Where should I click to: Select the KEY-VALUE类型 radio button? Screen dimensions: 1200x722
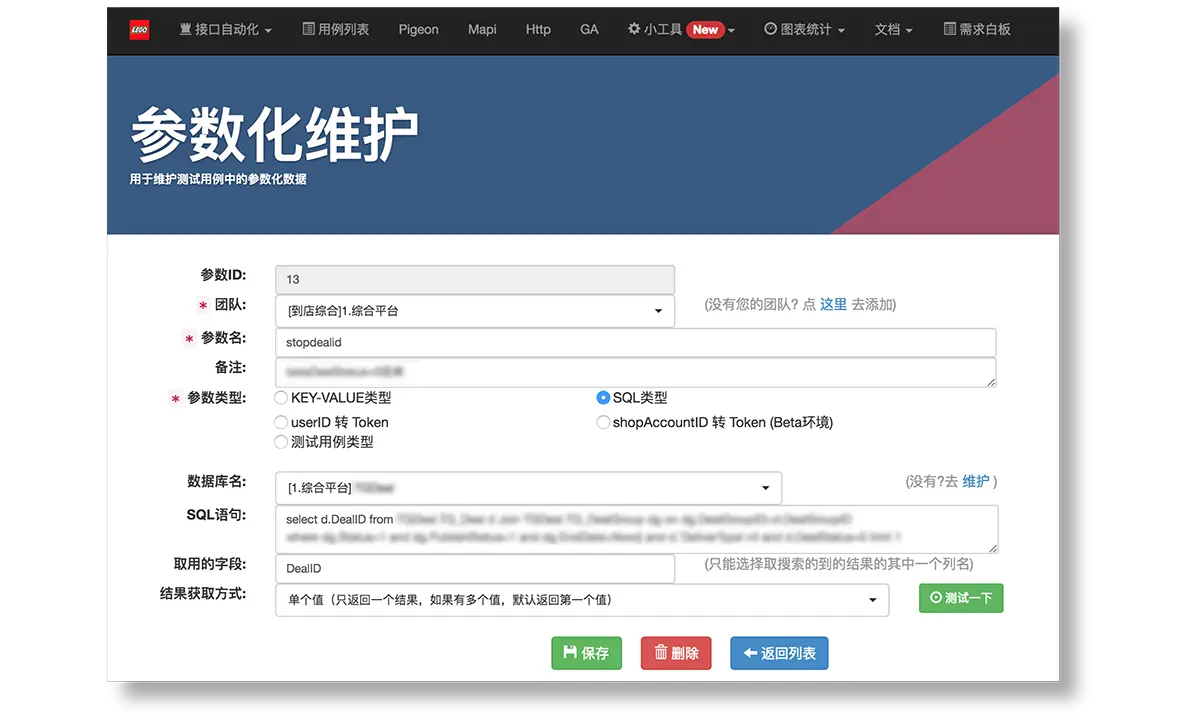click(281, 398)
